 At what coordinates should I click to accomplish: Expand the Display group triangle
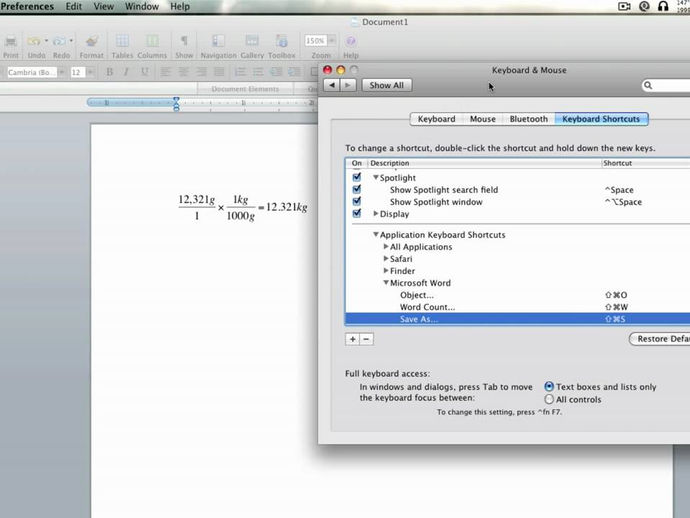click(376, 213)
